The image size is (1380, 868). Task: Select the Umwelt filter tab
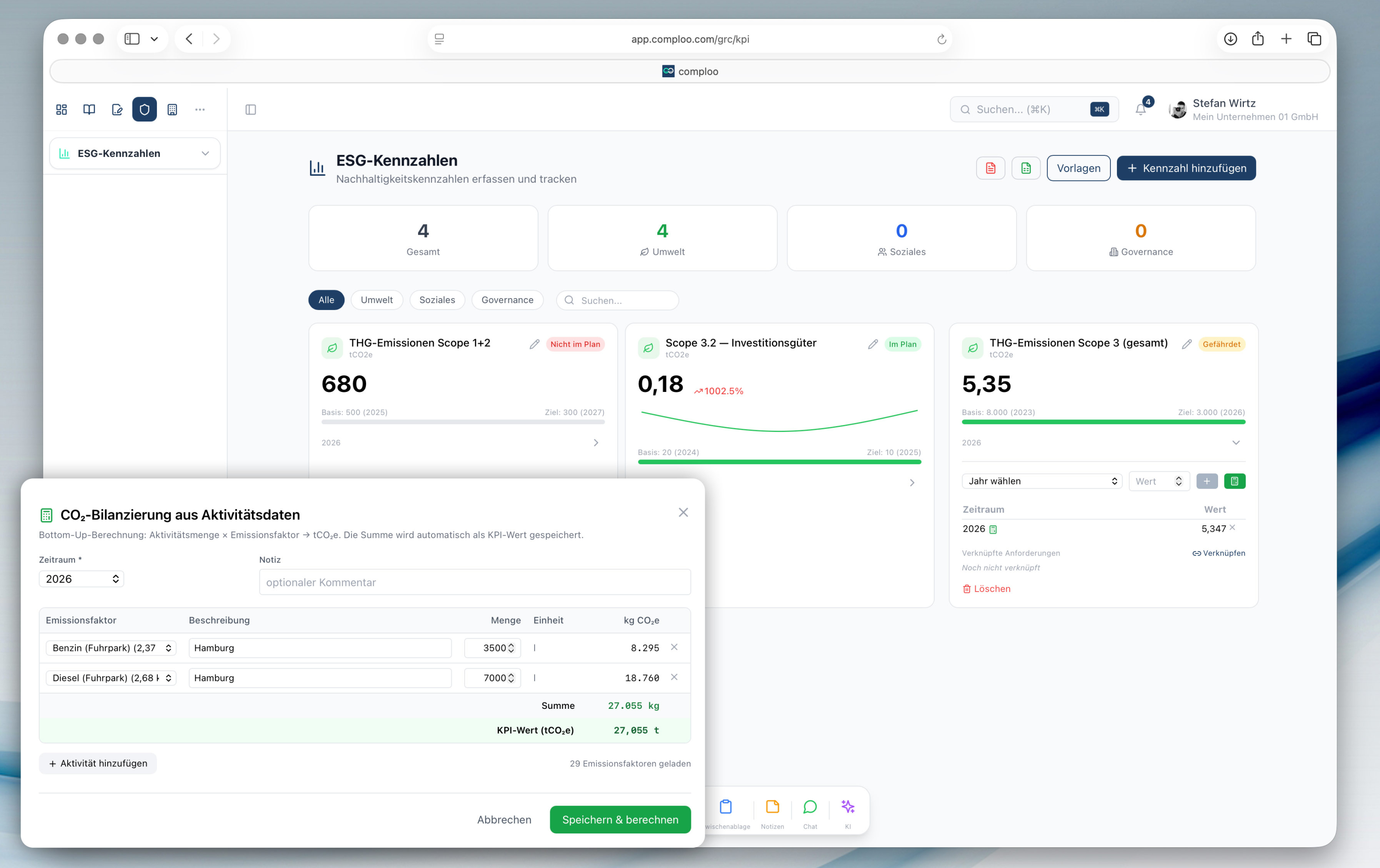377,299
